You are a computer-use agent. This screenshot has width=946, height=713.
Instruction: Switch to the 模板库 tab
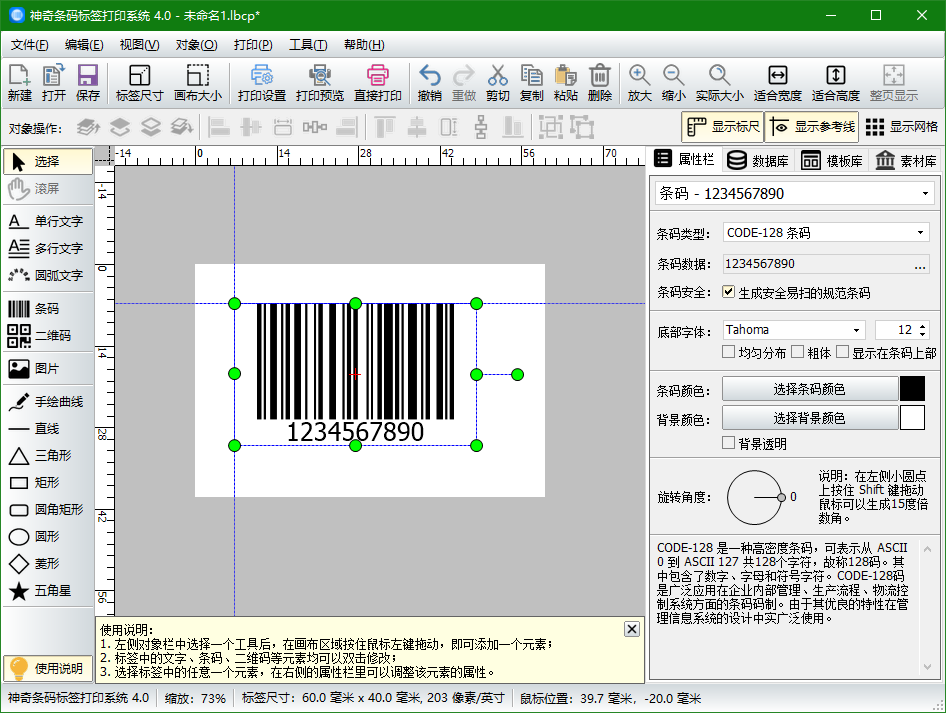pyautogui.click(x=832, y=160)
